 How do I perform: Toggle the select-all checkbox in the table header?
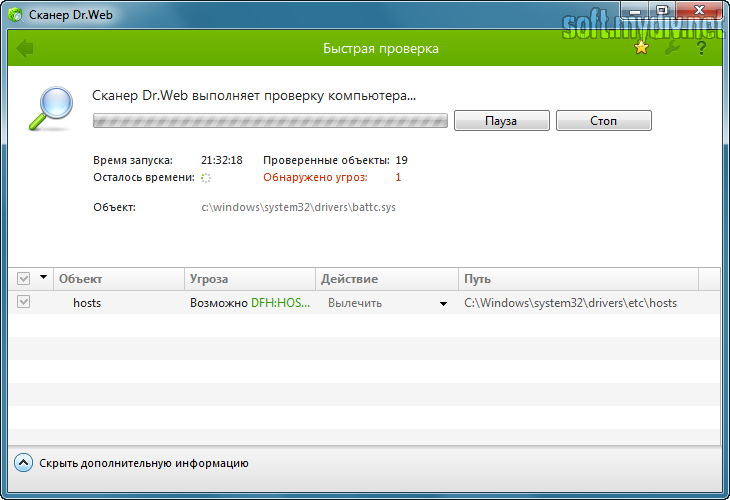pos(23,278)
